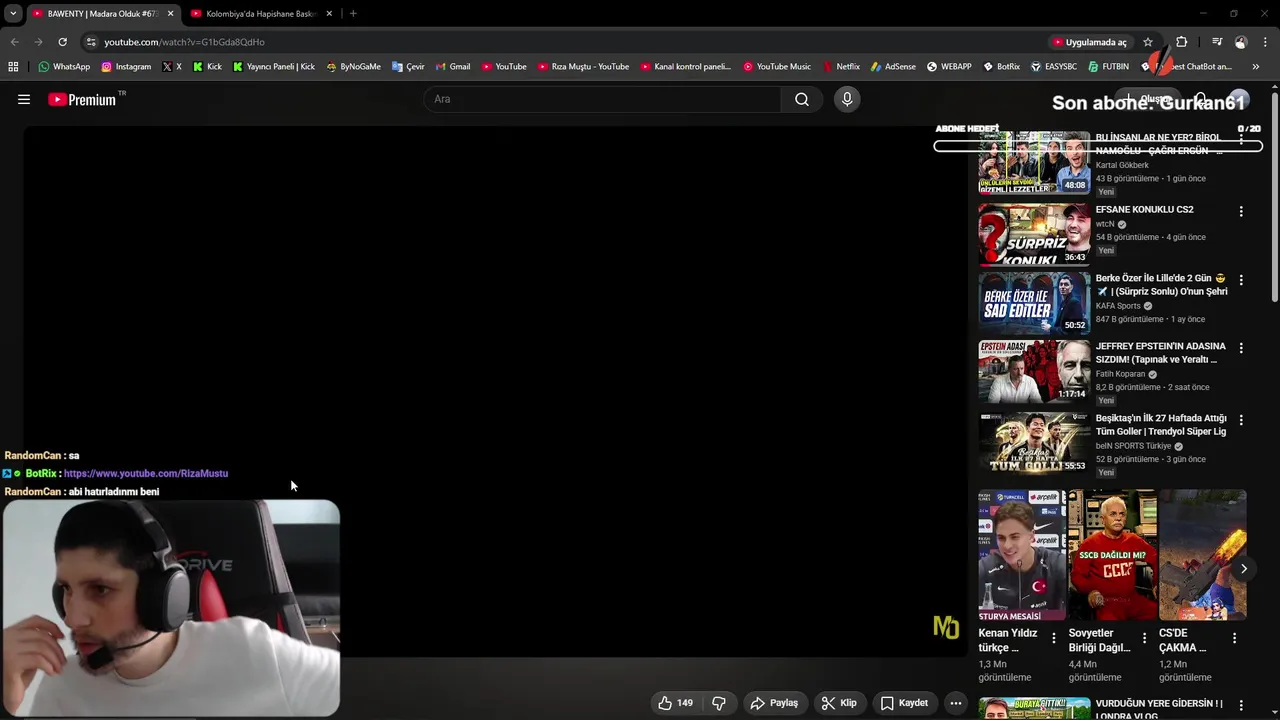Open options for Berke Özer video

pos(1241,280)
